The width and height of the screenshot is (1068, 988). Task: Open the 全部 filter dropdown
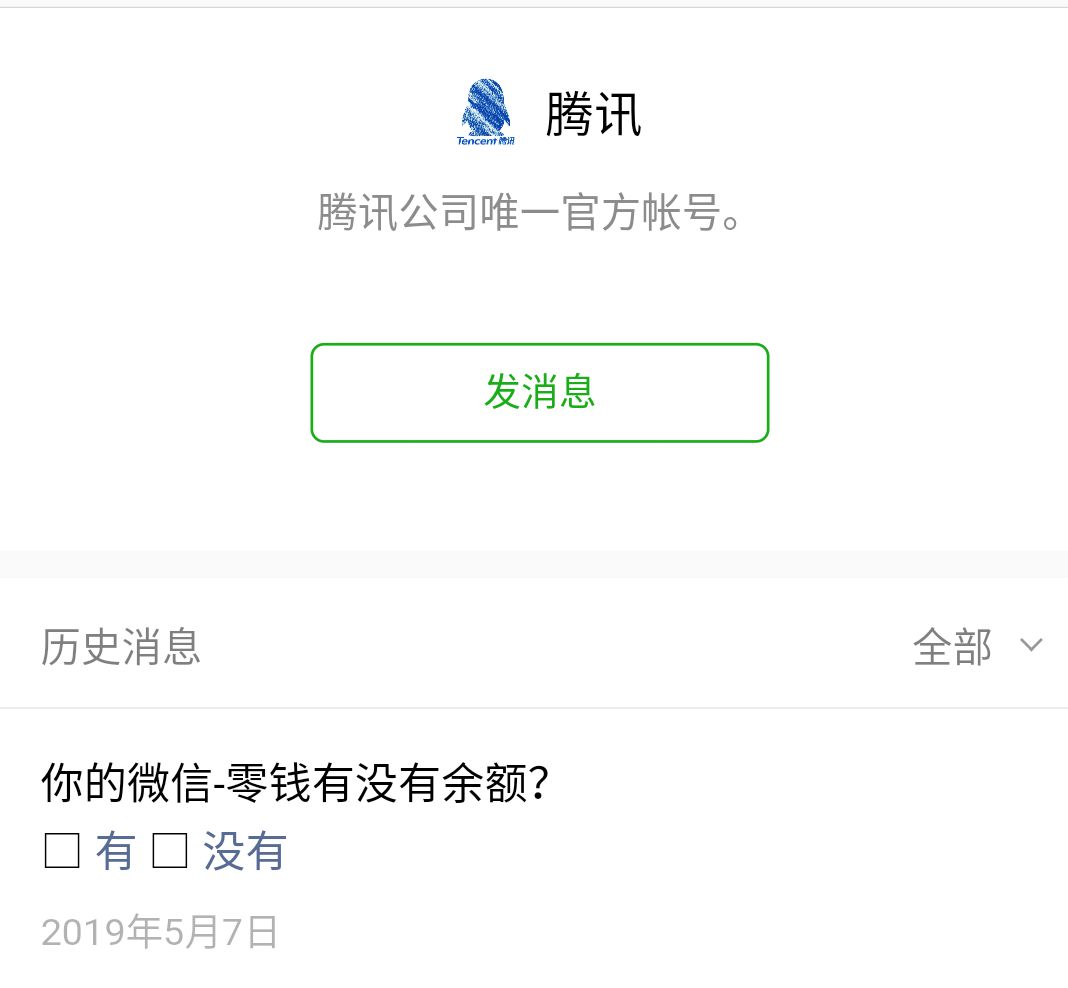click(953, 647)
